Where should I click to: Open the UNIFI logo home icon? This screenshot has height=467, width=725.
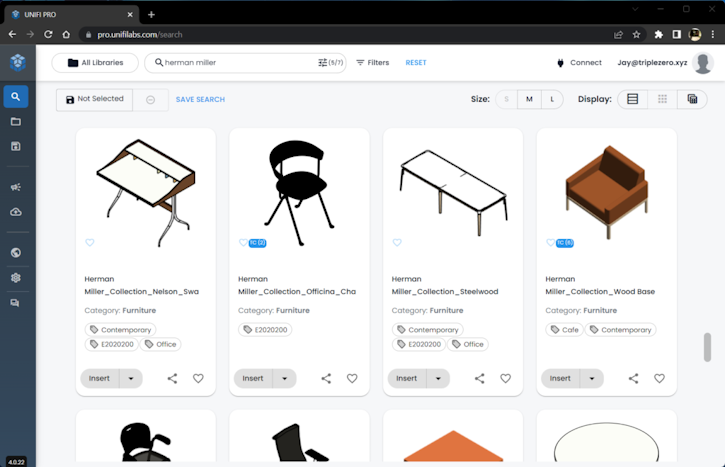click(18, 62)
